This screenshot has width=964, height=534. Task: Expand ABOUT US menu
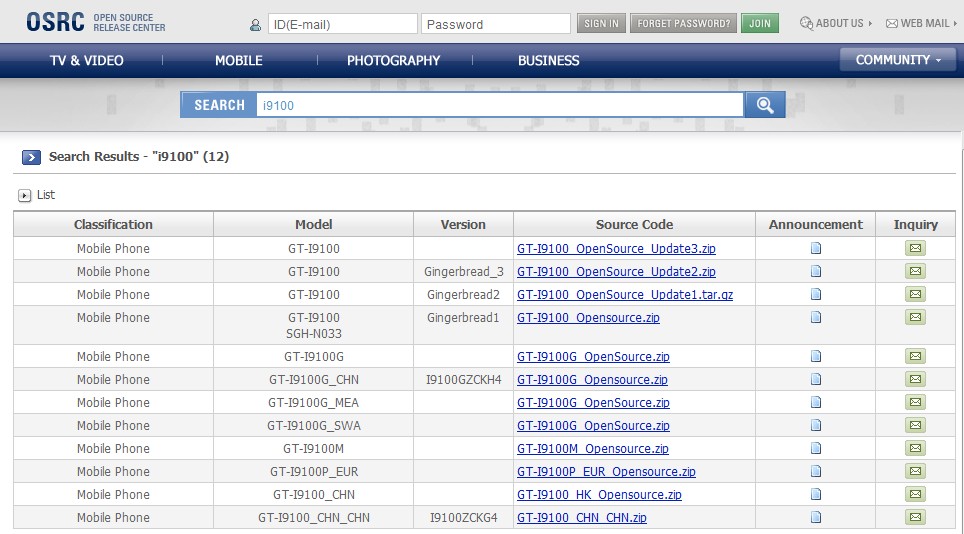[x=836, y=23]
